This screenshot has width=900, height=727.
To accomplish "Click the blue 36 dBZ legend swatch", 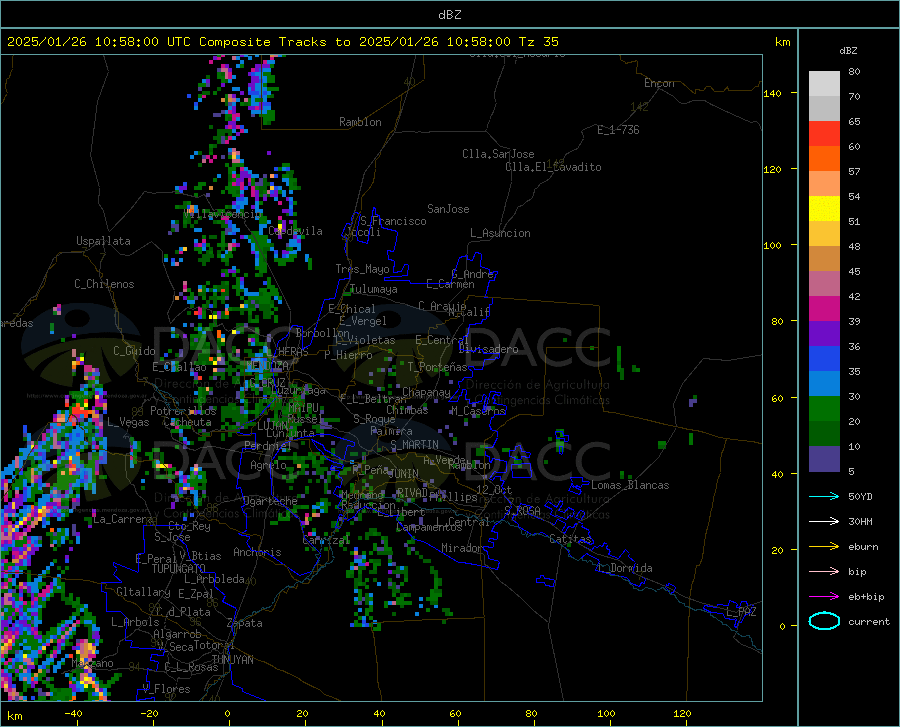I will coord(824,359).
